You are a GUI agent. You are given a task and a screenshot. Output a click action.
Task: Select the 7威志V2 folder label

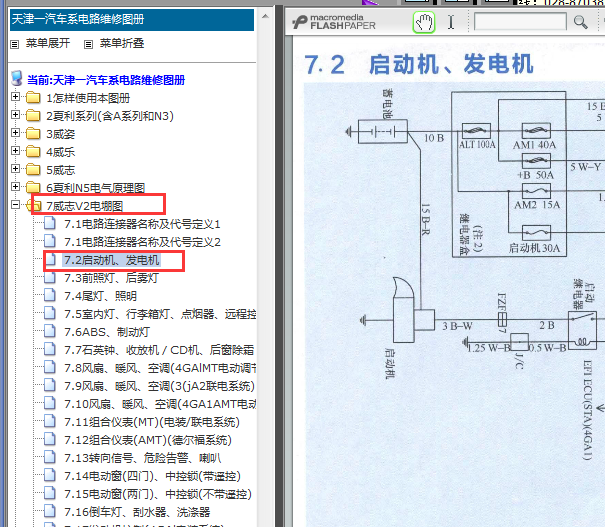coord(84,206)
